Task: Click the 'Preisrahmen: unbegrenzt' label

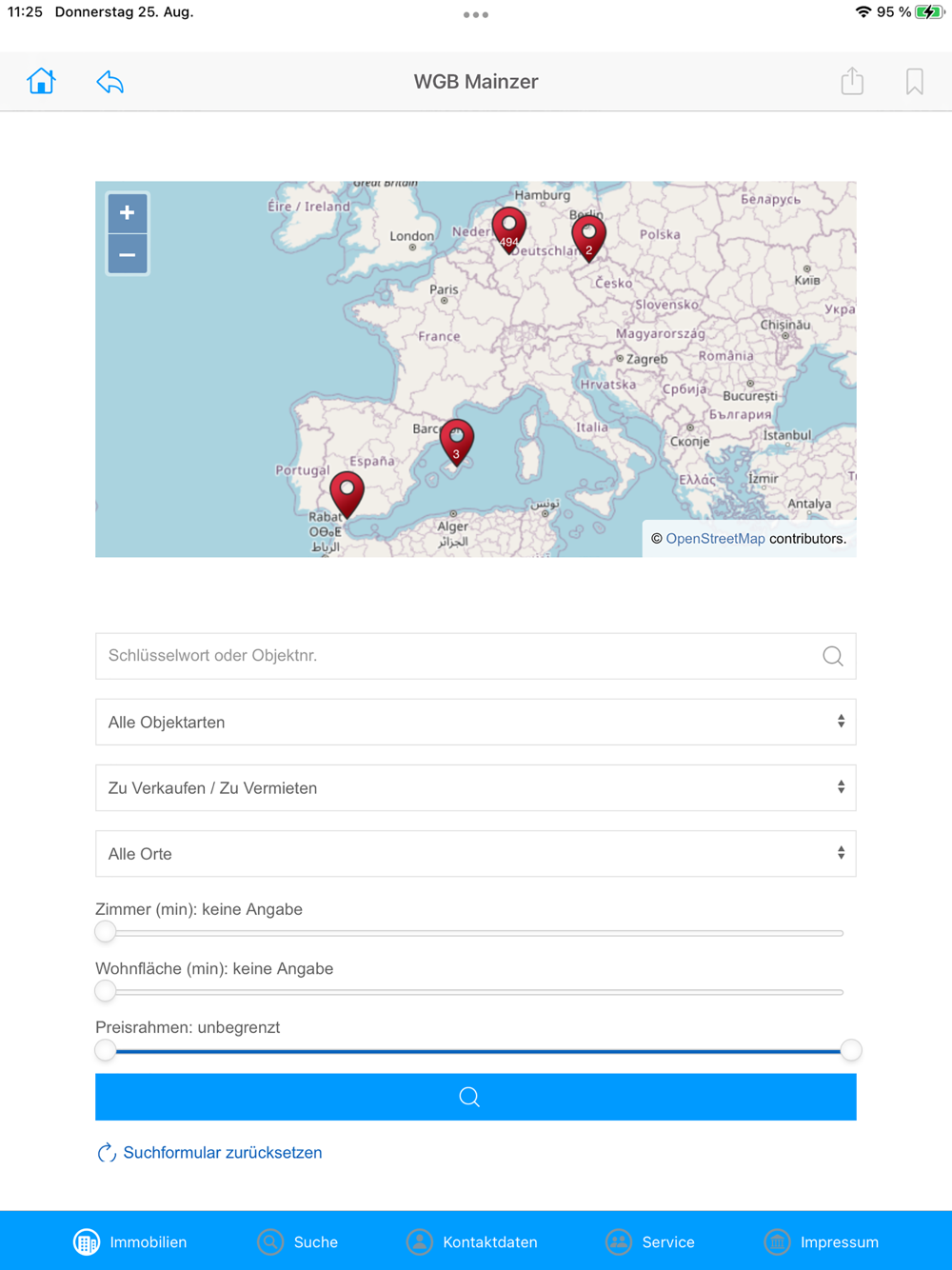Action: (x=188, y=1027)
